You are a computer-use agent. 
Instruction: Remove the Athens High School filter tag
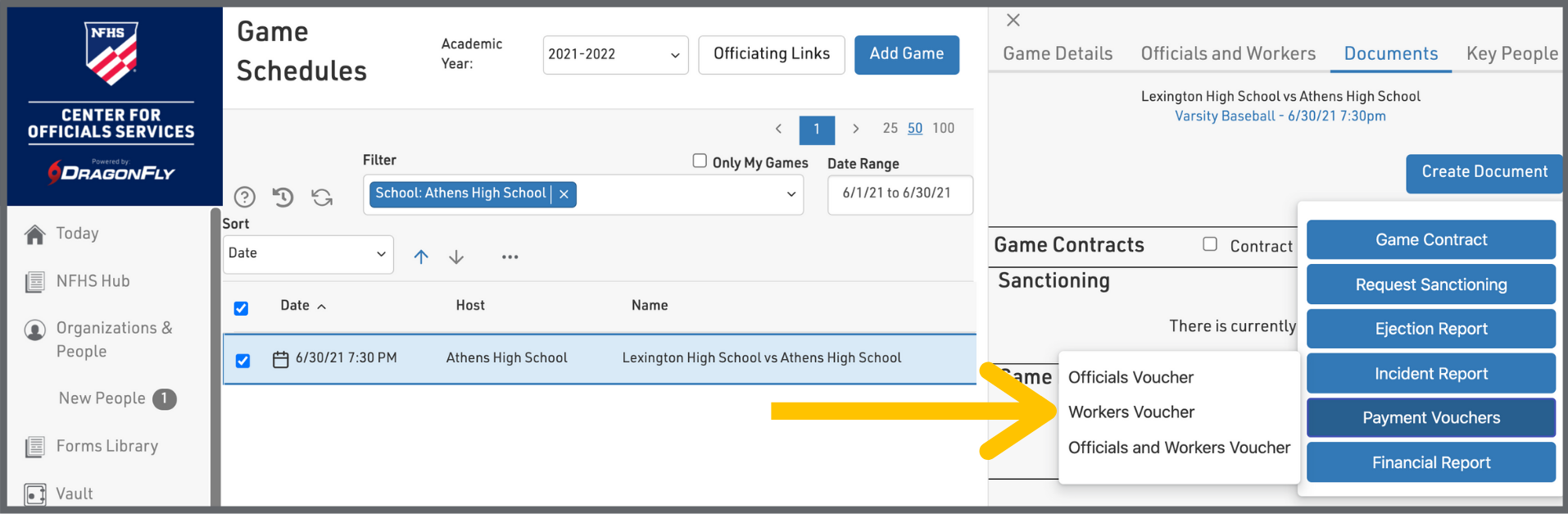tap(564, 194)
